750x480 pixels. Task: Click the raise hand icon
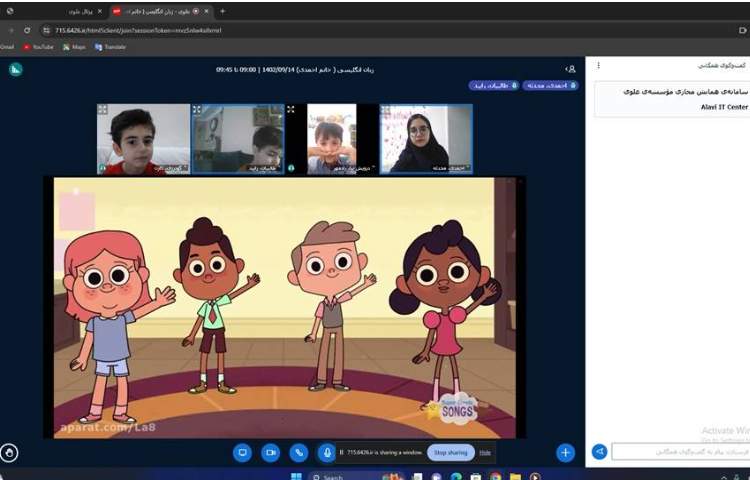click(x=10, y=453)
